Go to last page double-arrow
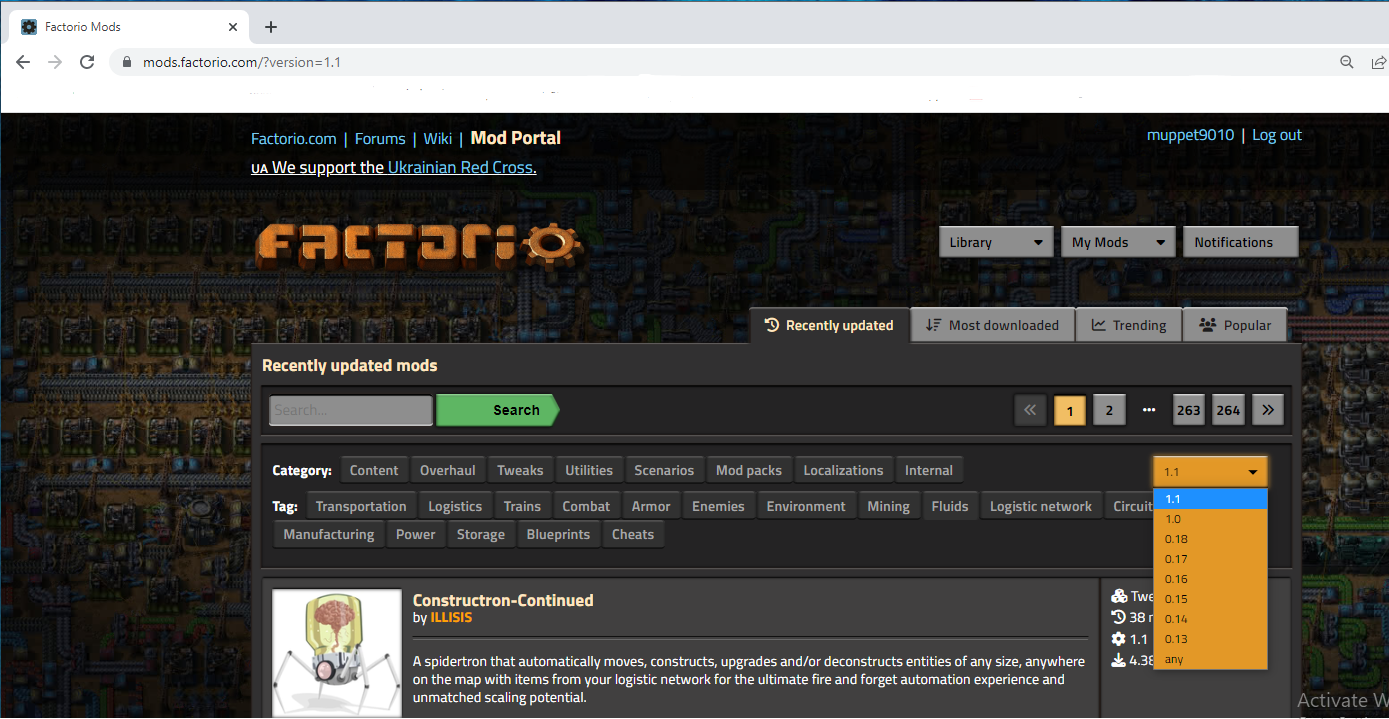 pyautogui.click(x=1268, y=410)
